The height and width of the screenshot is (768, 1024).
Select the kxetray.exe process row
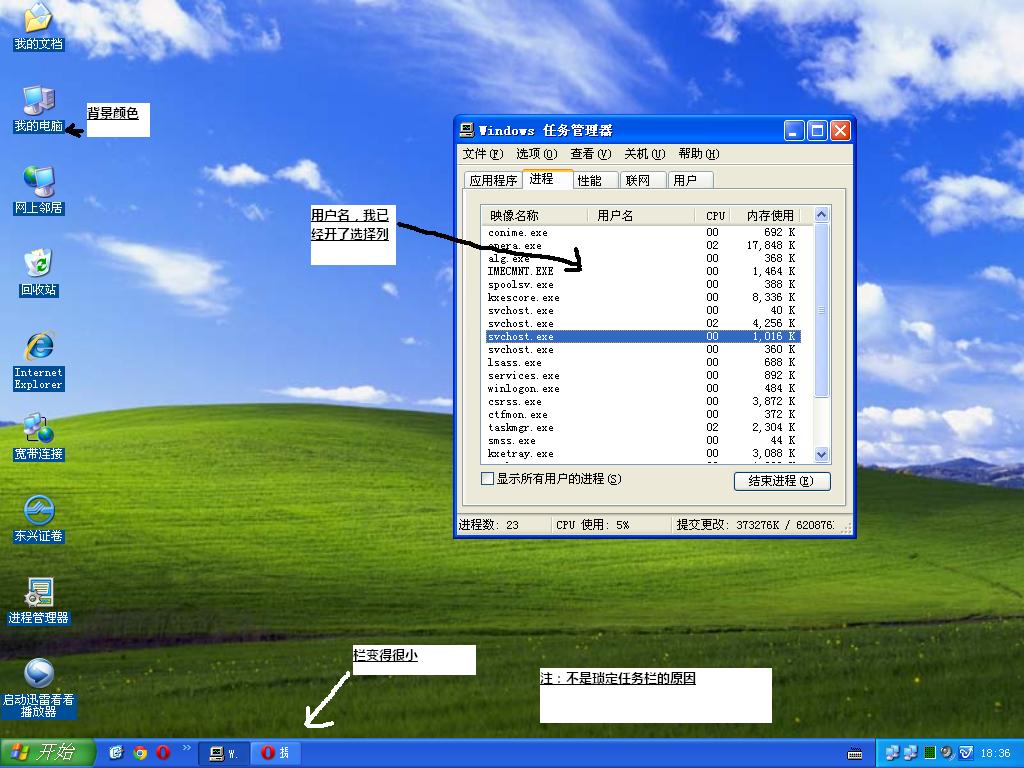(x=643, y=453)
